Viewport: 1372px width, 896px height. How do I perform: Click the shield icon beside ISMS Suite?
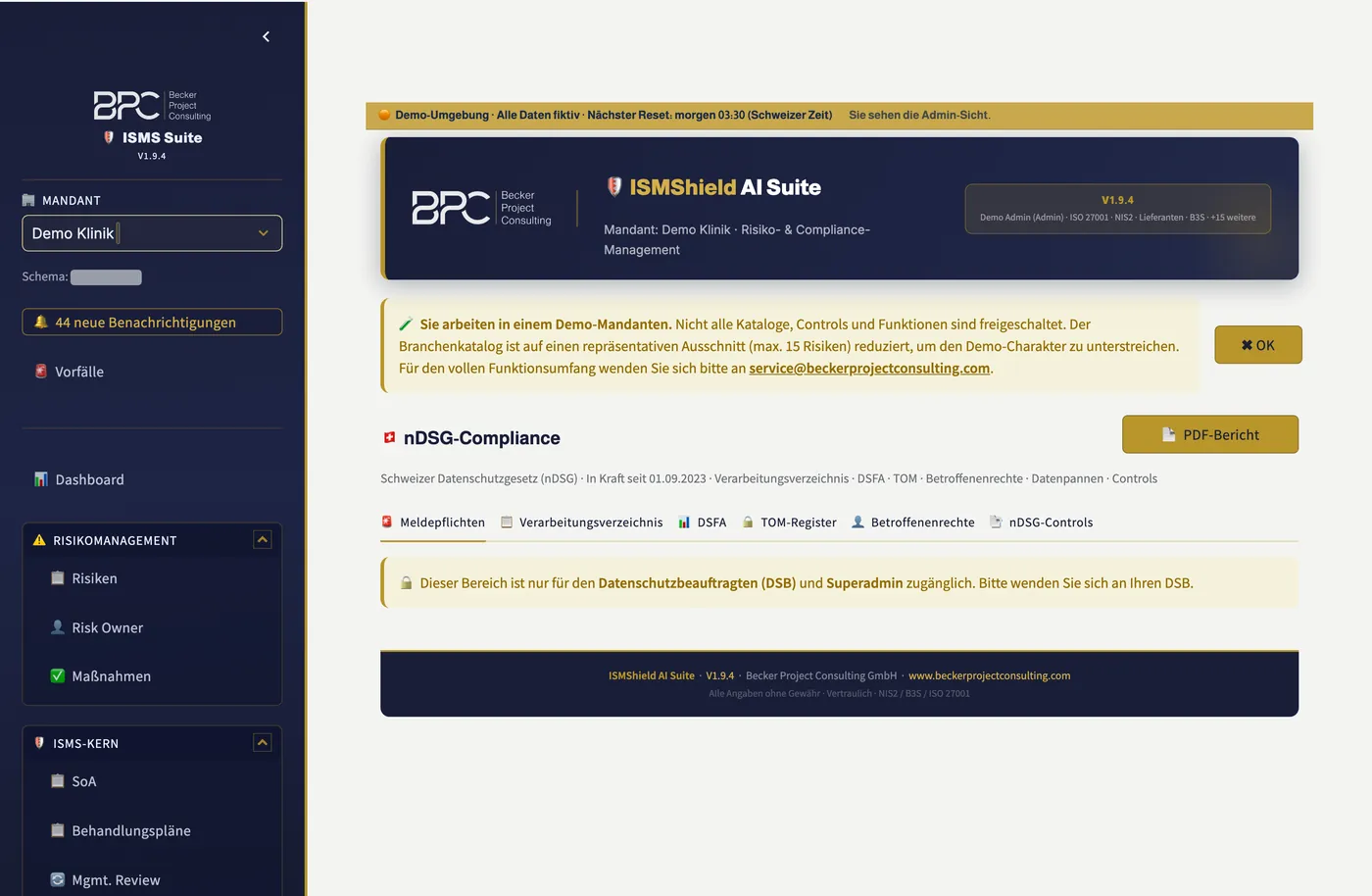click(x=109, y=138)
